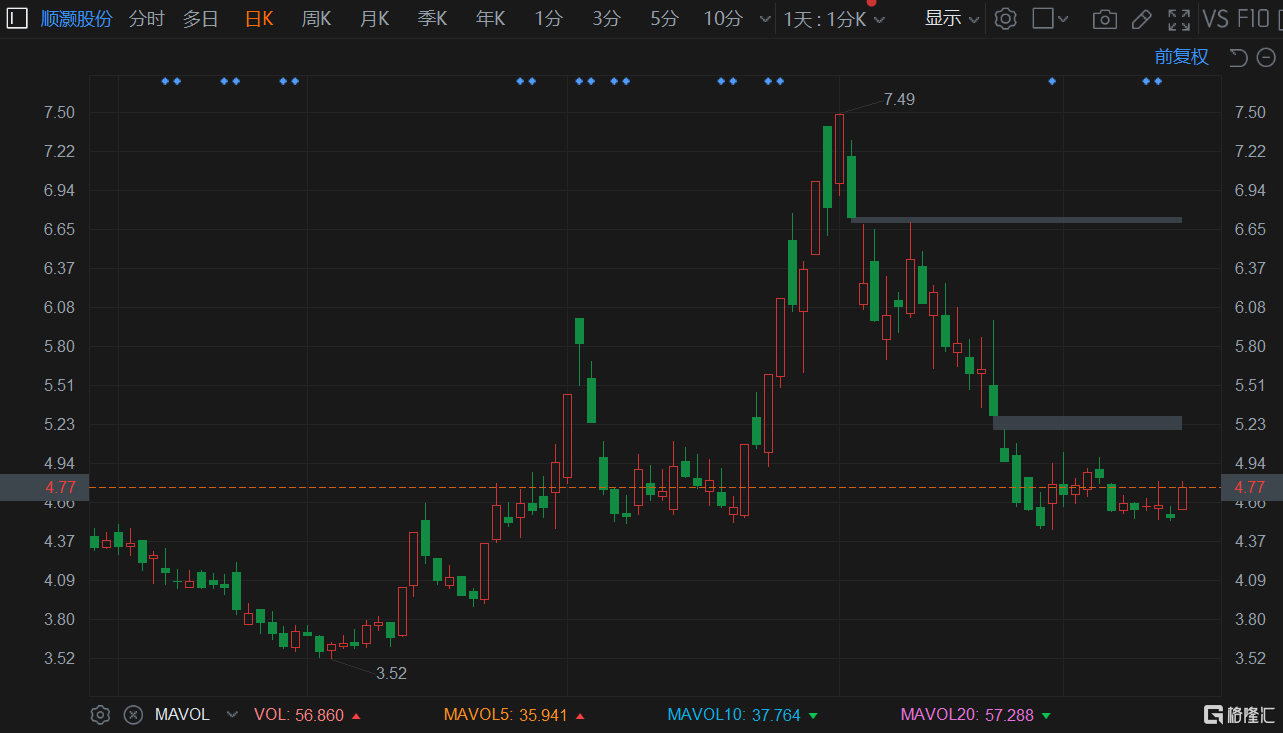The height and width of the screenshot is (733, 1283).
Task: Switch to the 10分 minute chart
Action: [x=723, y=18]
